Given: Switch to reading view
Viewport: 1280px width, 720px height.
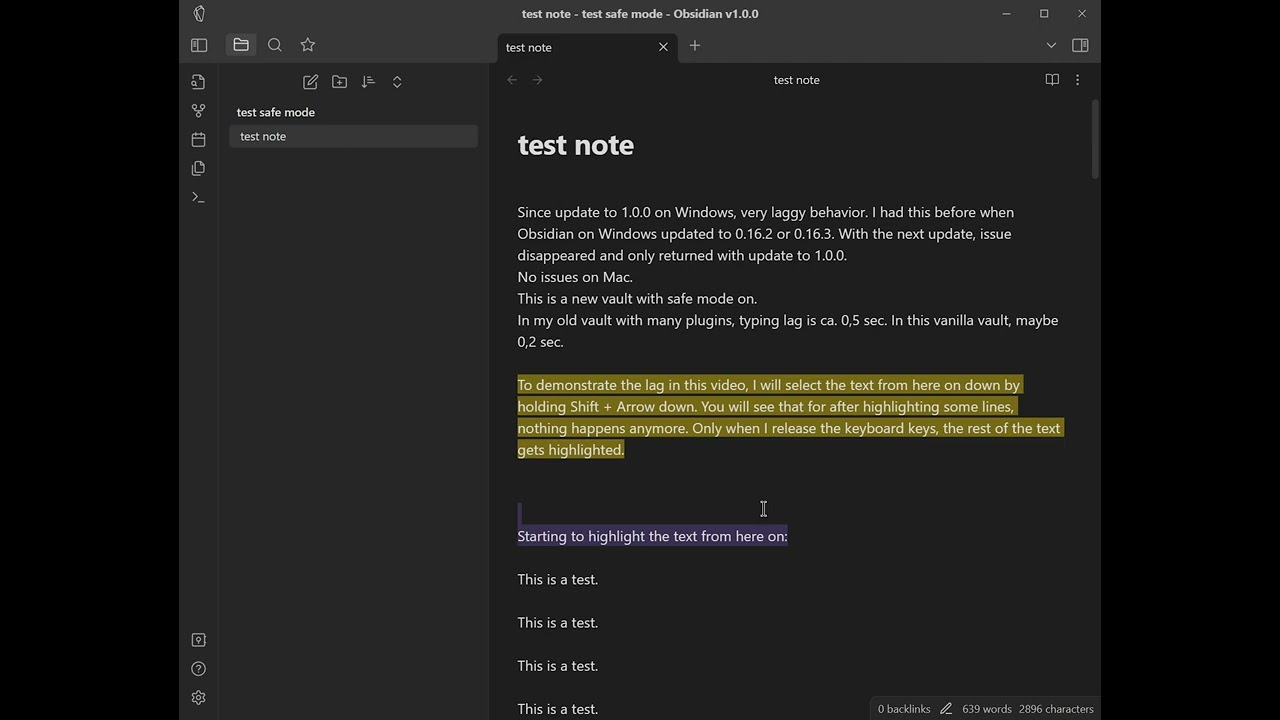Looking at the screenshot, I should point(1052,80).
